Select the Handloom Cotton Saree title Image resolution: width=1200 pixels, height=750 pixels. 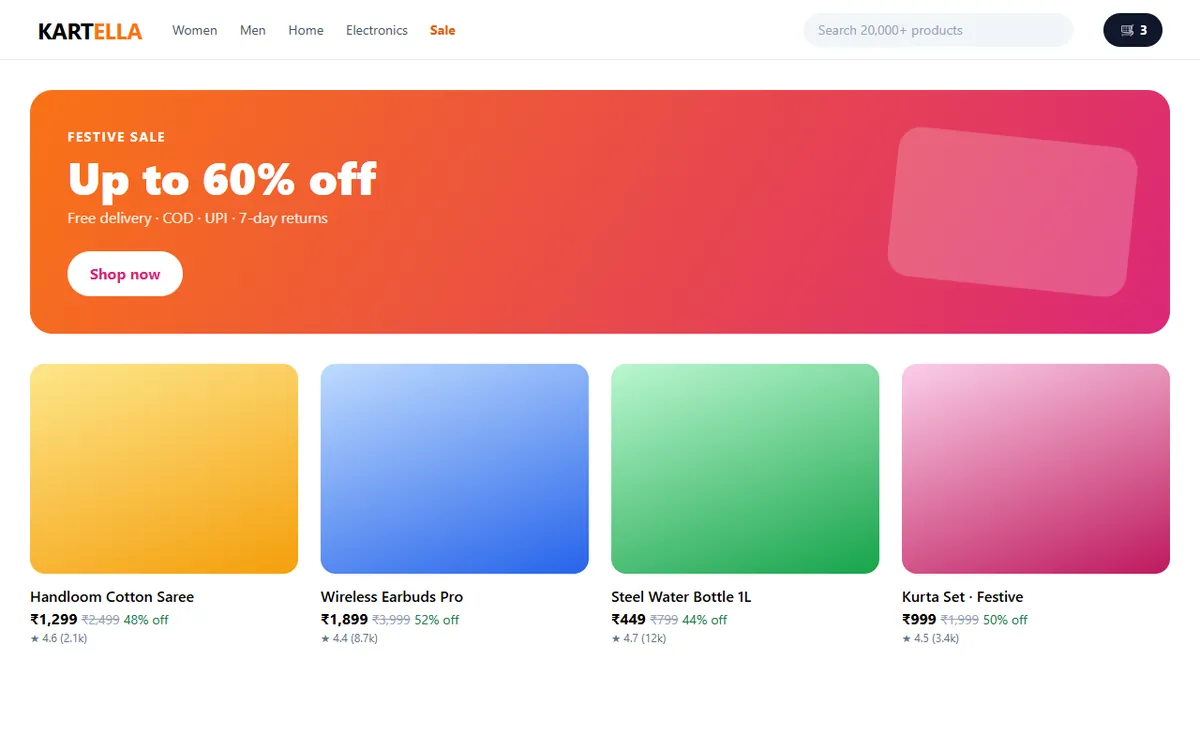(x=112, y=597)
